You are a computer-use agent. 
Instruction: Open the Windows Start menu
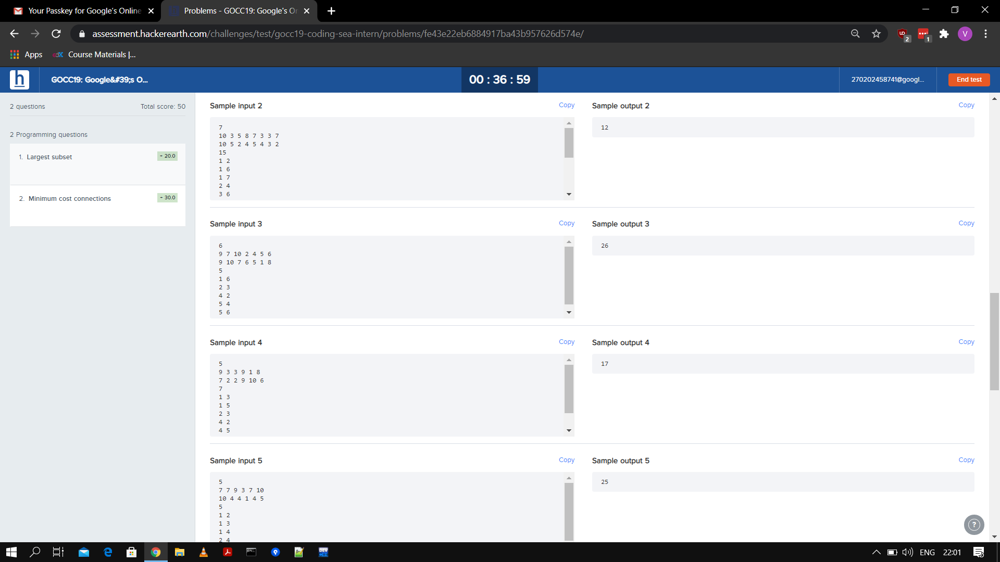pos(11,552)
